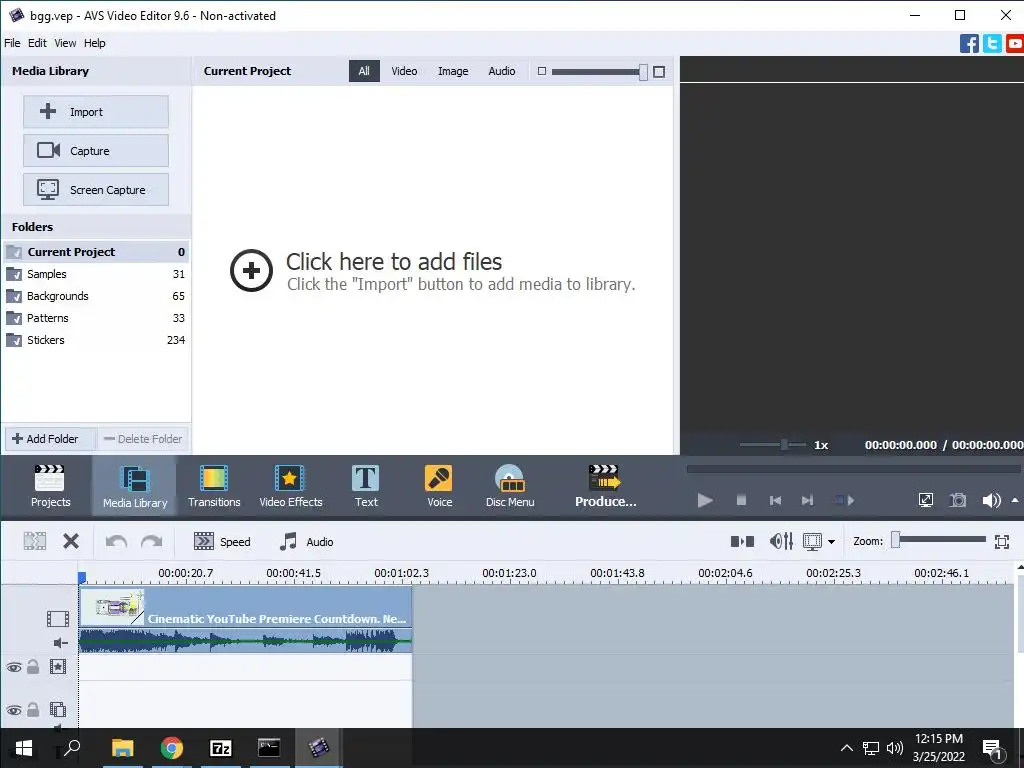Image resolution: width=1024 pixels, height=768 pixels.
Task: Click the Play button in the preview
Action: (705, 500)
